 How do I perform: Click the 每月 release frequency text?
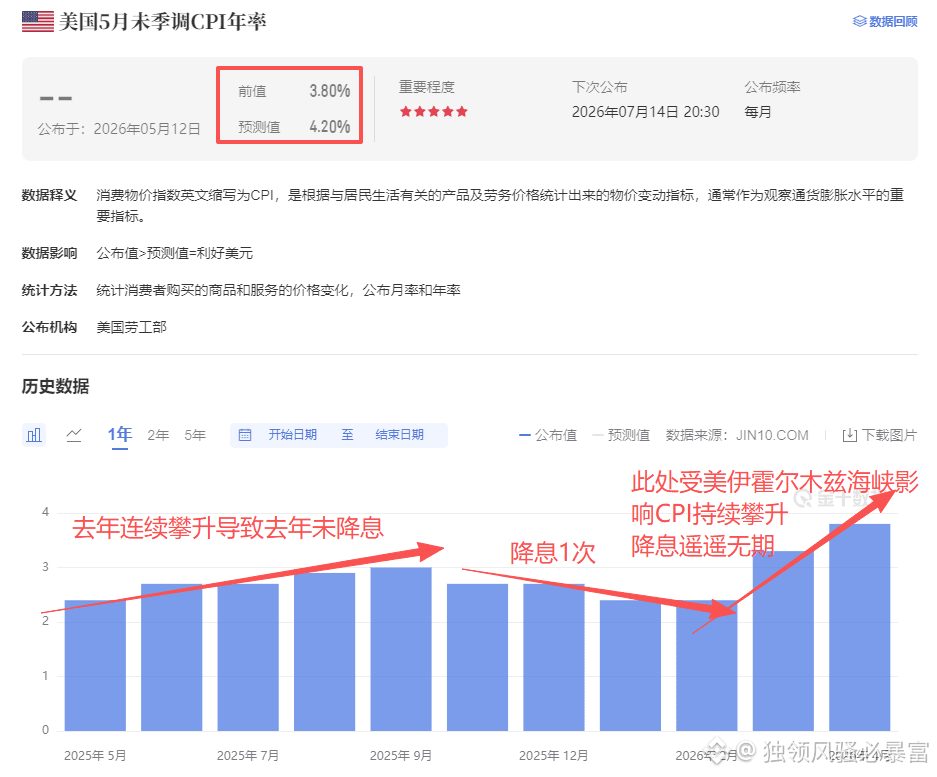pos(758,112)
